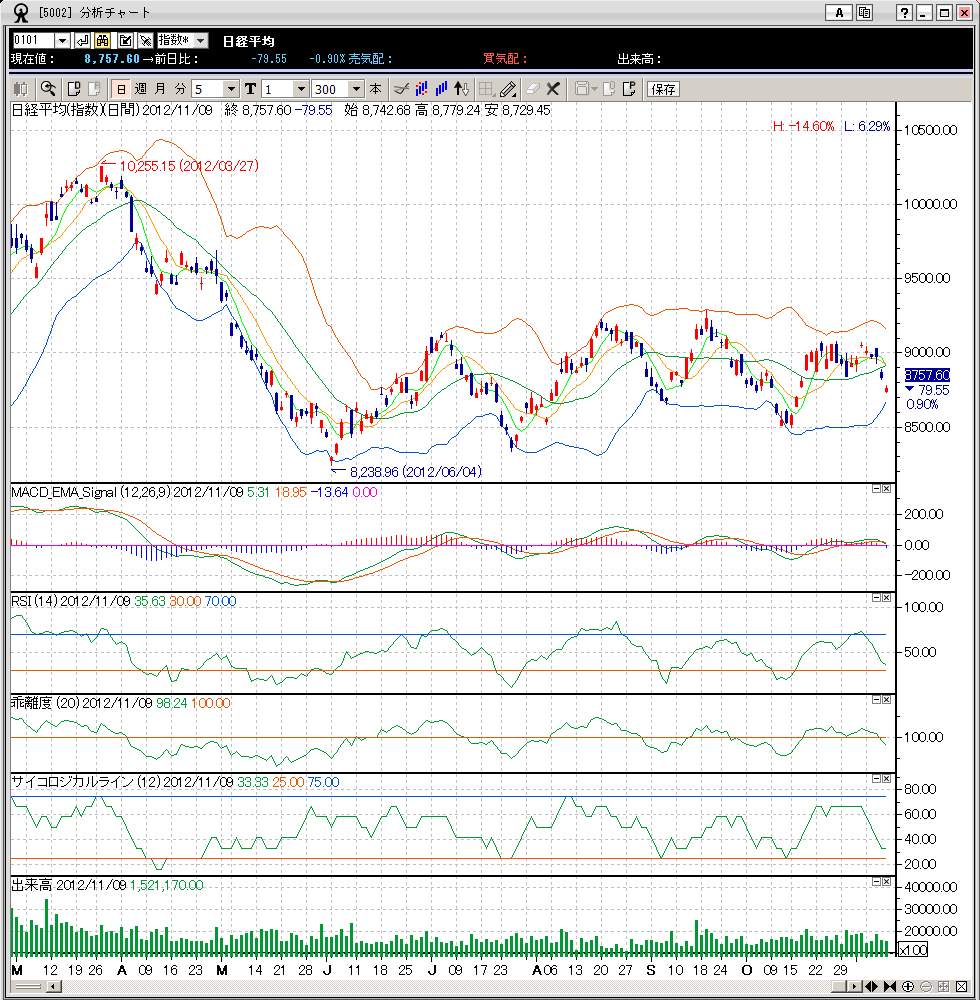Select the pencil drawing tool
The image size is (980, 1000).
pyautogui.click(x=508, y=88)
